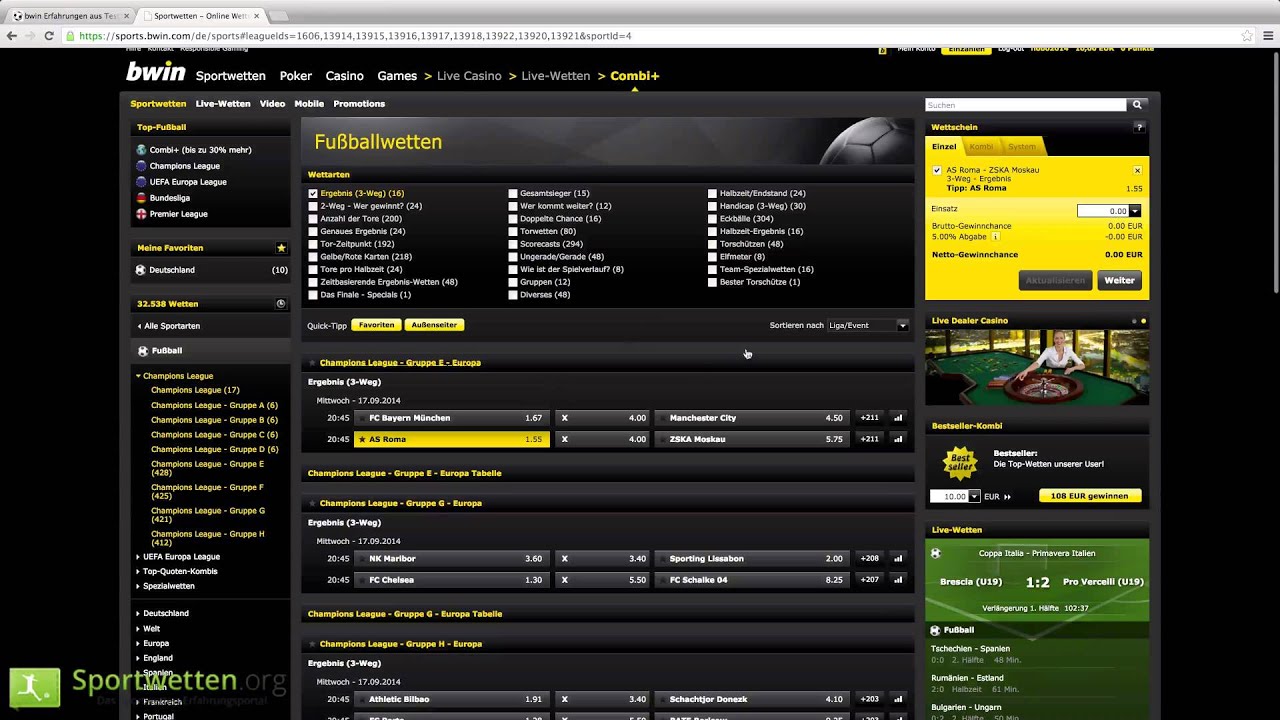The height and width of the screenshot is (720, 1280).
Task: Click +211 more bets for Bayern München
Action: [869, 418]
